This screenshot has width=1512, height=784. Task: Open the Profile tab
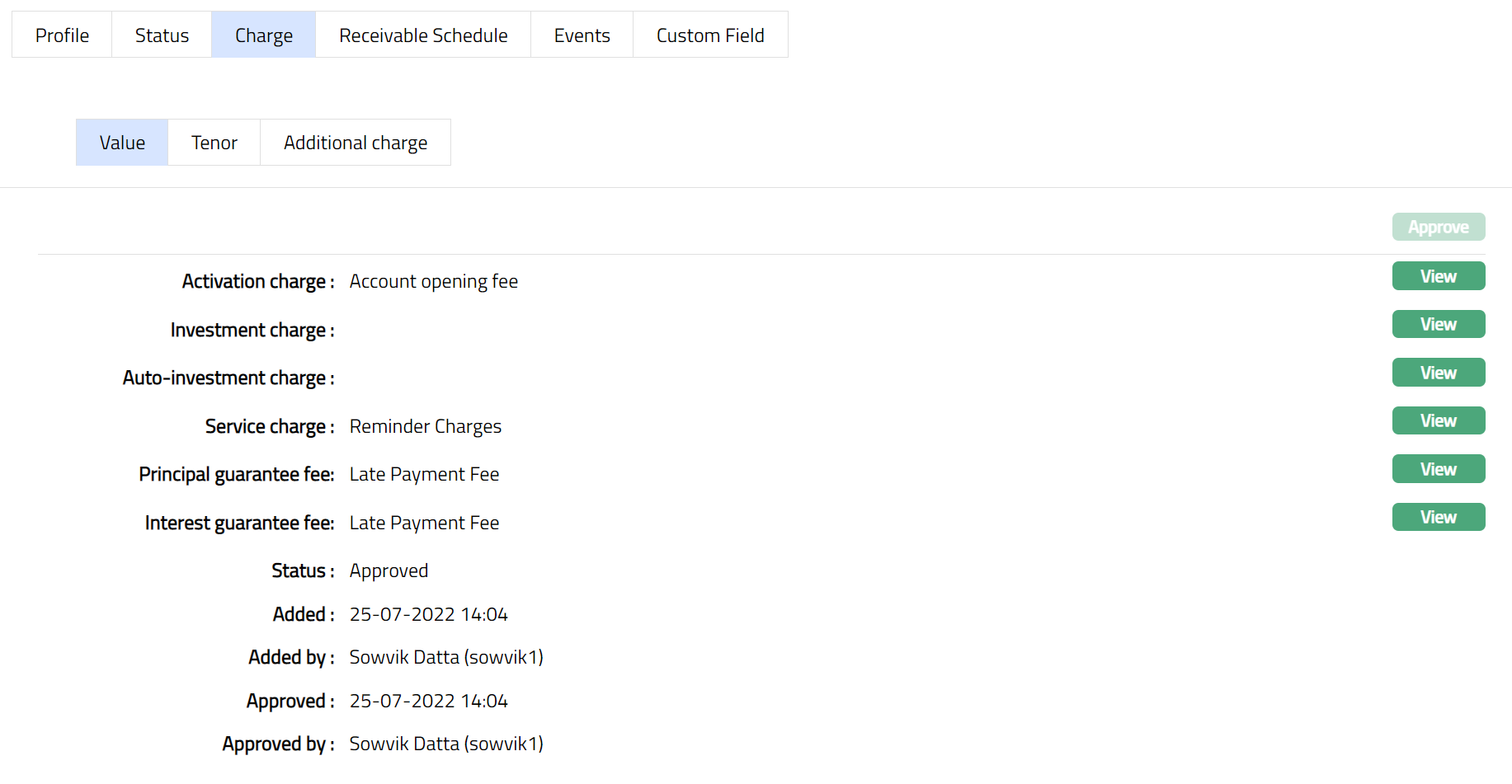(62, 35)
